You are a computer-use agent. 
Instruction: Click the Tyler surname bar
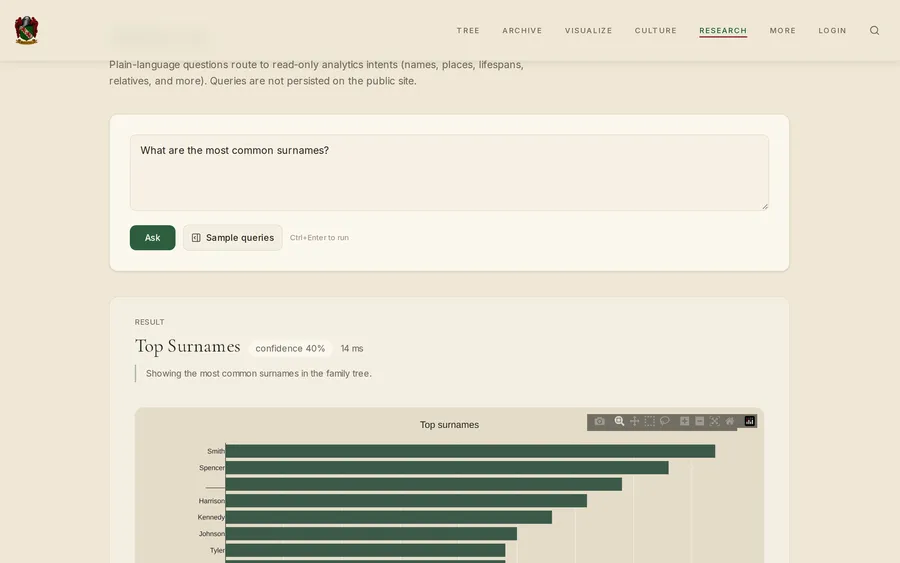365,550
